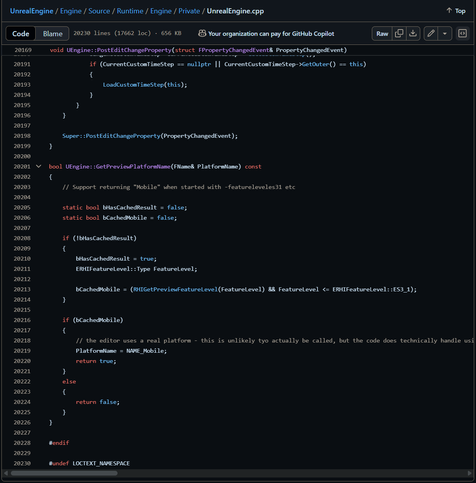Screen dimensions: 476x483
Task: Select line number 20213
Action: pyautogui.click(x=22, y=289)
